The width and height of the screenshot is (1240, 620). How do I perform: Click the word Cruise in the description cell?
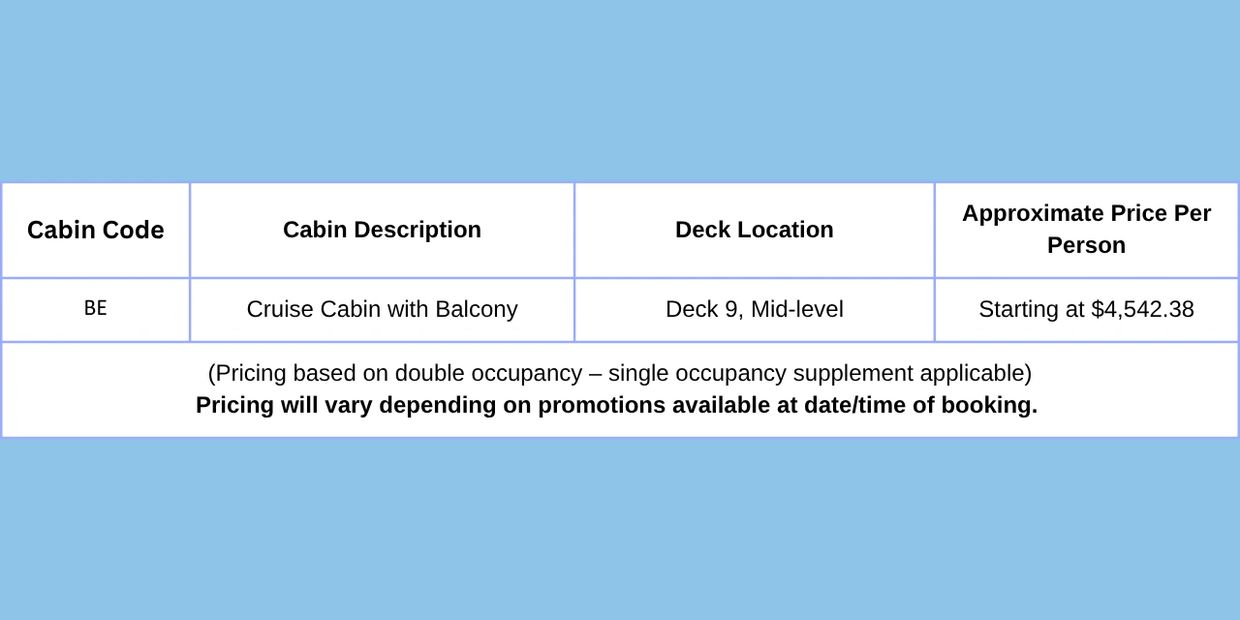click(x=278, y=310)
